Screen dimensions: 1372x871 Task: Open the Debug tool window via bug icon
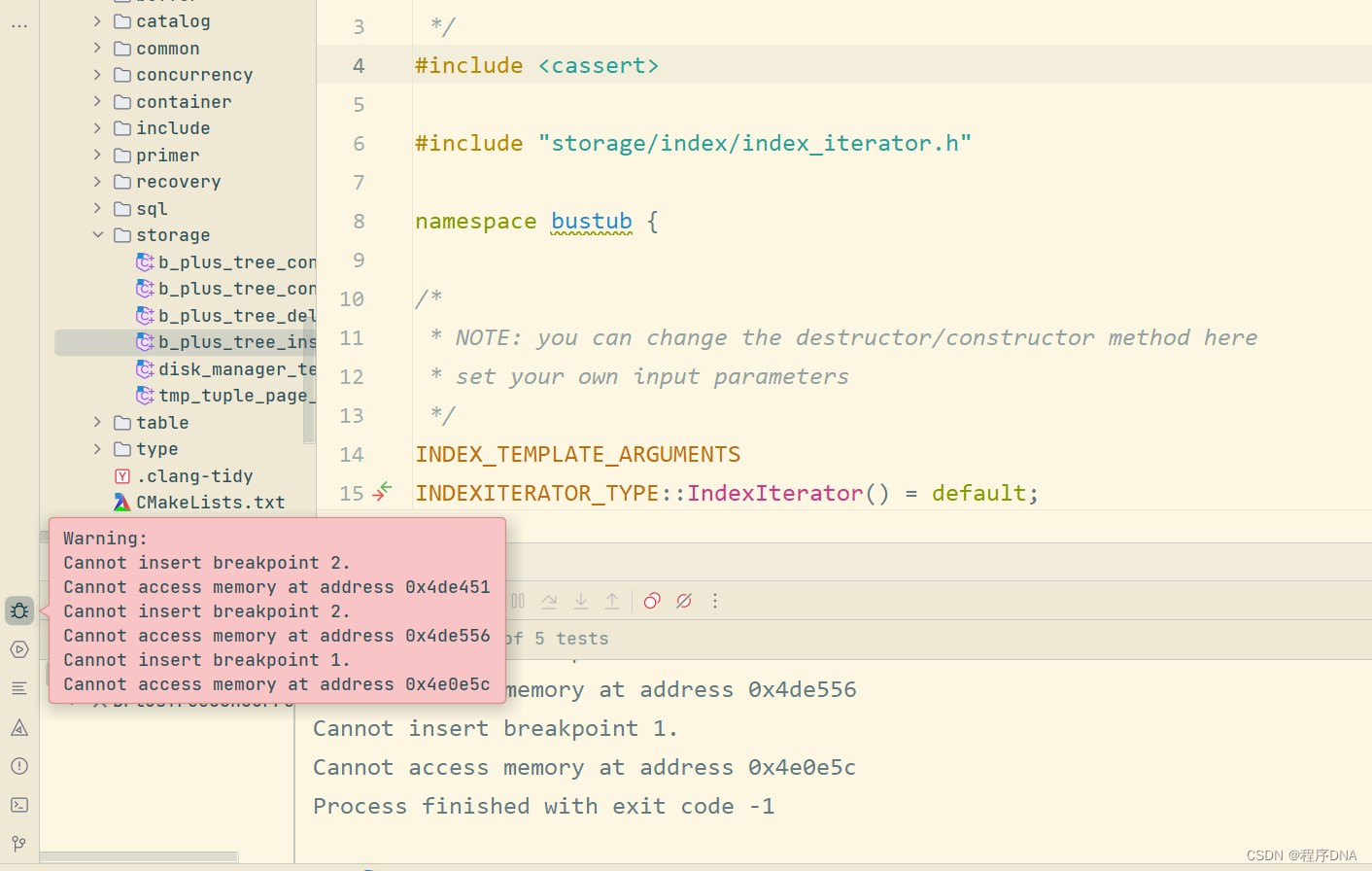point(18,610)
